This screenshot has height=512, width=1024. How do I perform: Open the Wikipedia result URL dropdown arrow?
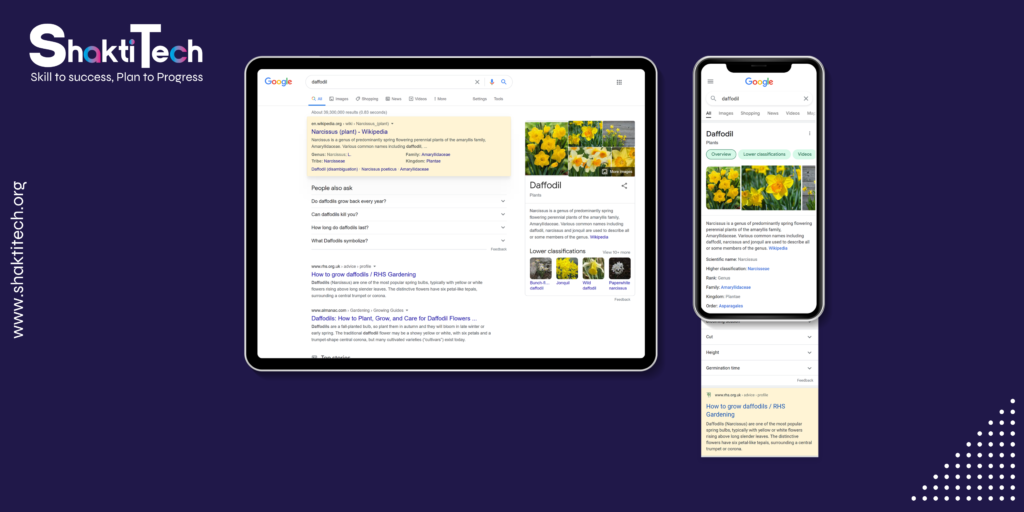392,123
